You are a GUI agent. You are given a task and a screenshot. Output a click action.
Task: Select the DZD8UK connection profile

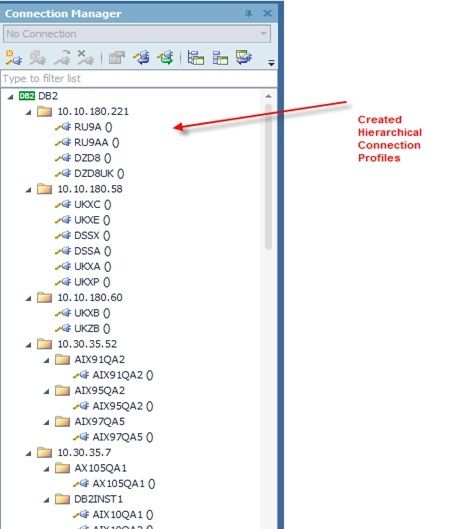pos(99,174)
